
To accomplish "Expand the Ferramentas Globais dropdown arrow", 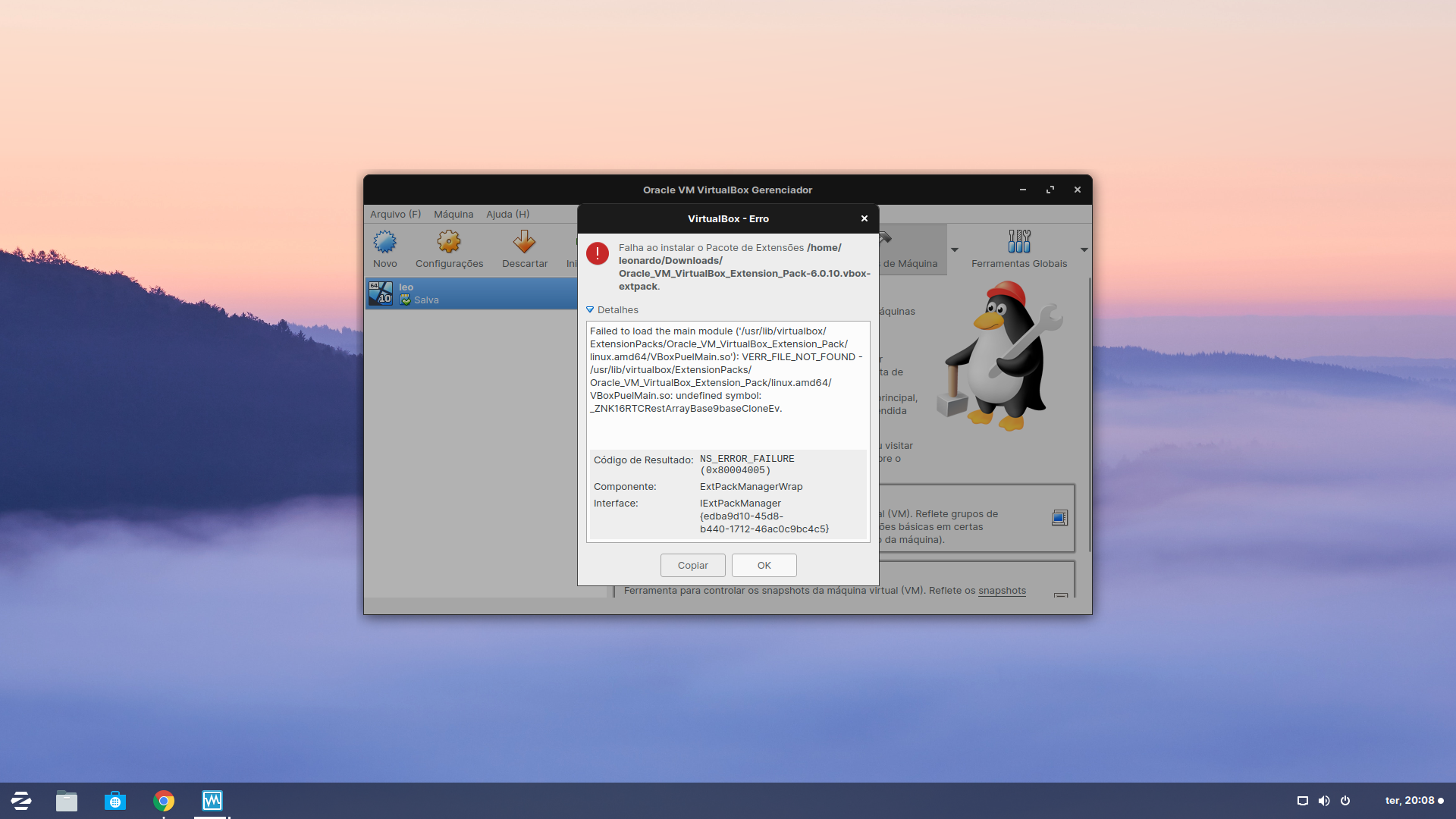I will 1084,249.
